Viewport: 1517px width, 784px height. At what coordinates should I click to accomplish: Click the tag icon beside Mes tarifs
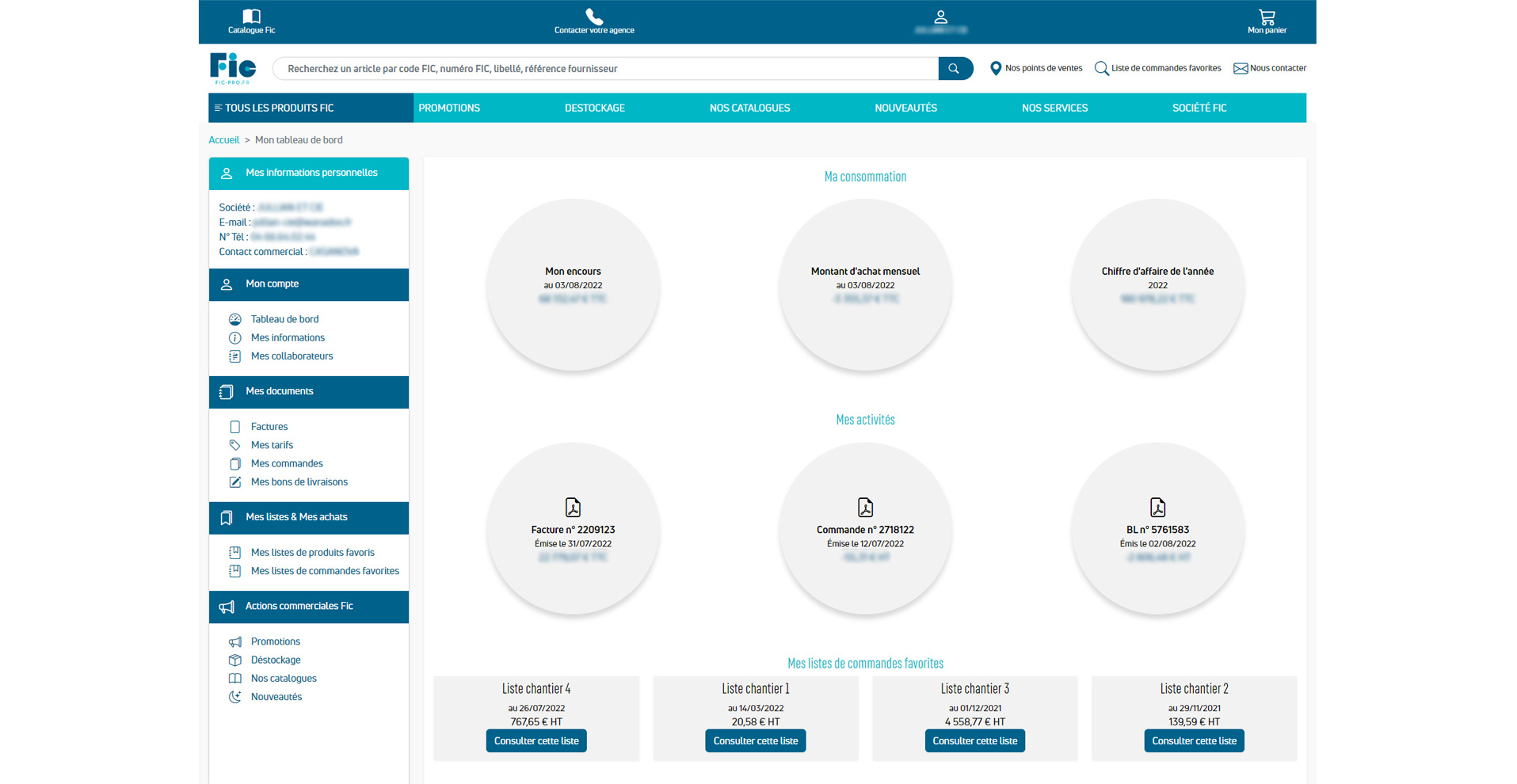pos(234,445)
